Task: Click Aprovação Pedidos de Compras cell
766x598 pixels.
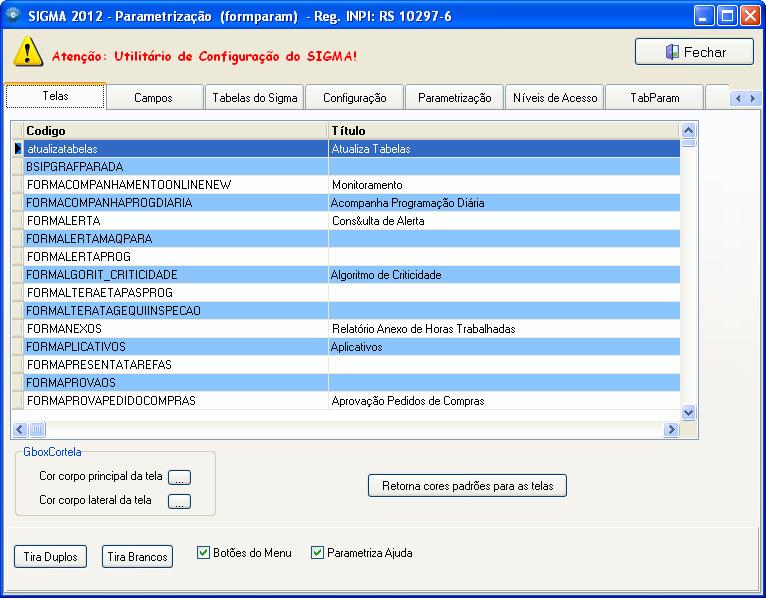Action: coord(504,401)
